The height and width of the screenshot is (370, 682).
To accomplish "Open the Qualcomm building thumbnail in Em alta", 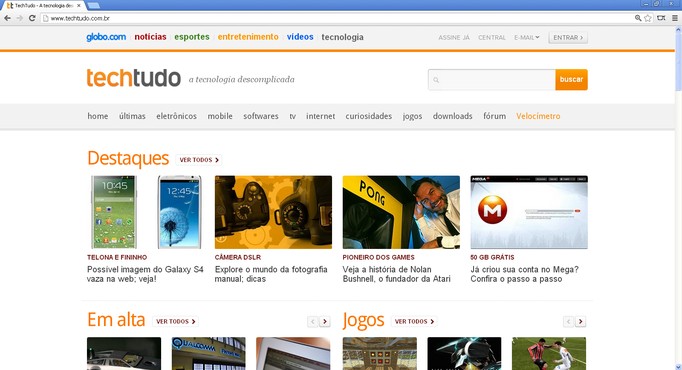I will tap(209, 353).
